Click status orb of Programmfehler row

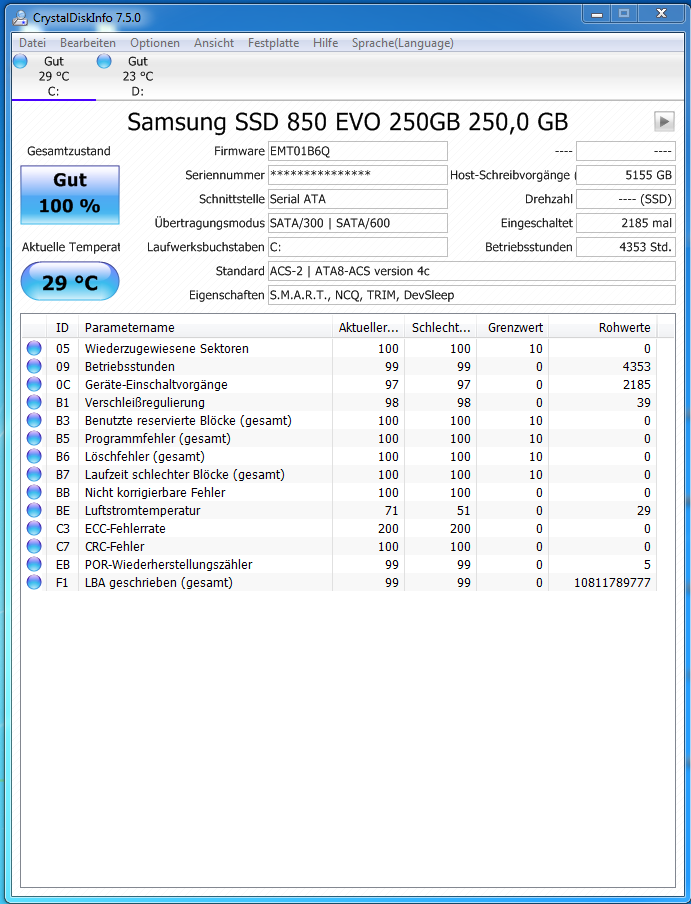click(x=34, y=438)
